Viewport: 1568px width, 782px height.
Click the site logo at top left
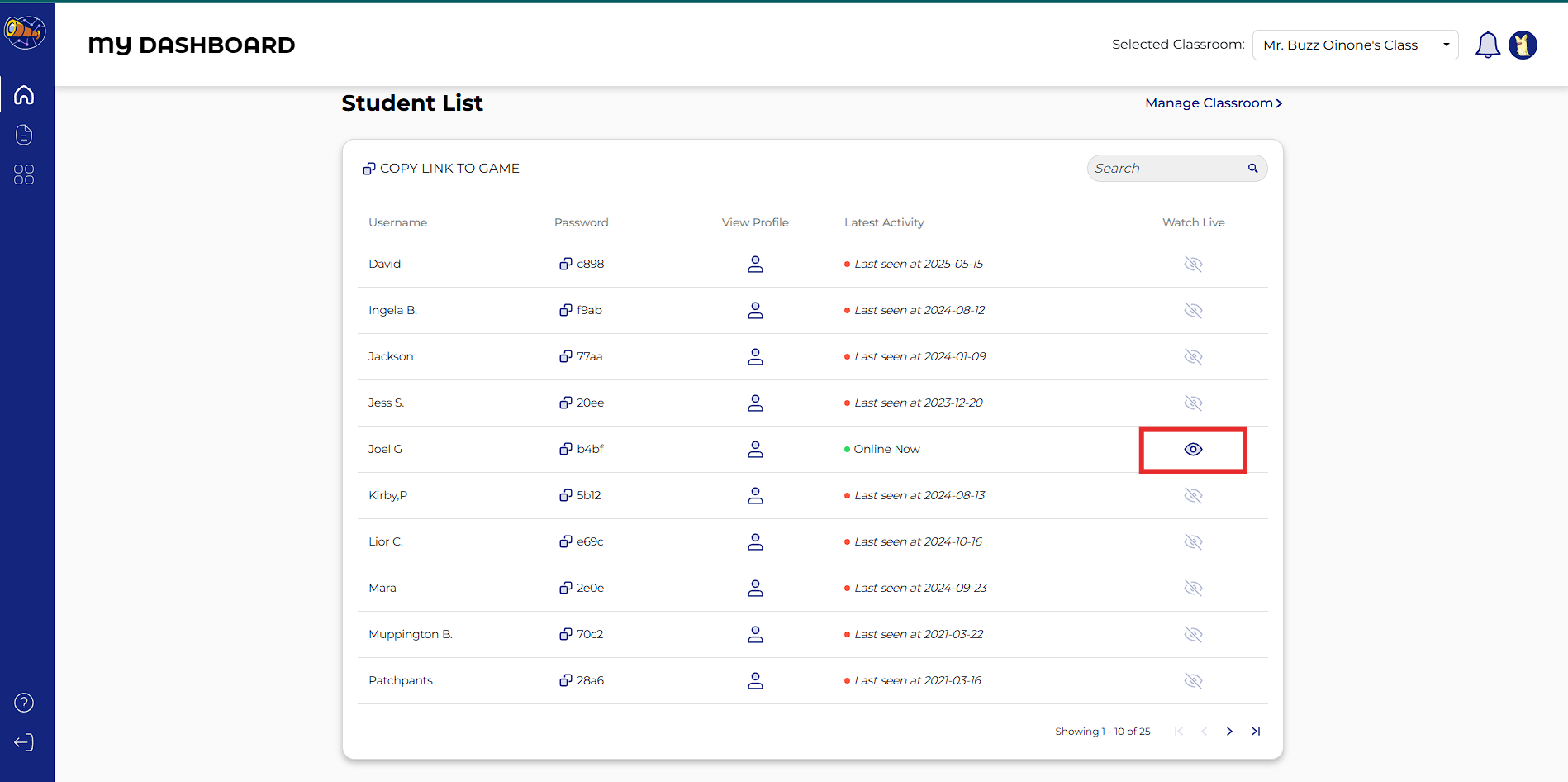coord(25,31)
